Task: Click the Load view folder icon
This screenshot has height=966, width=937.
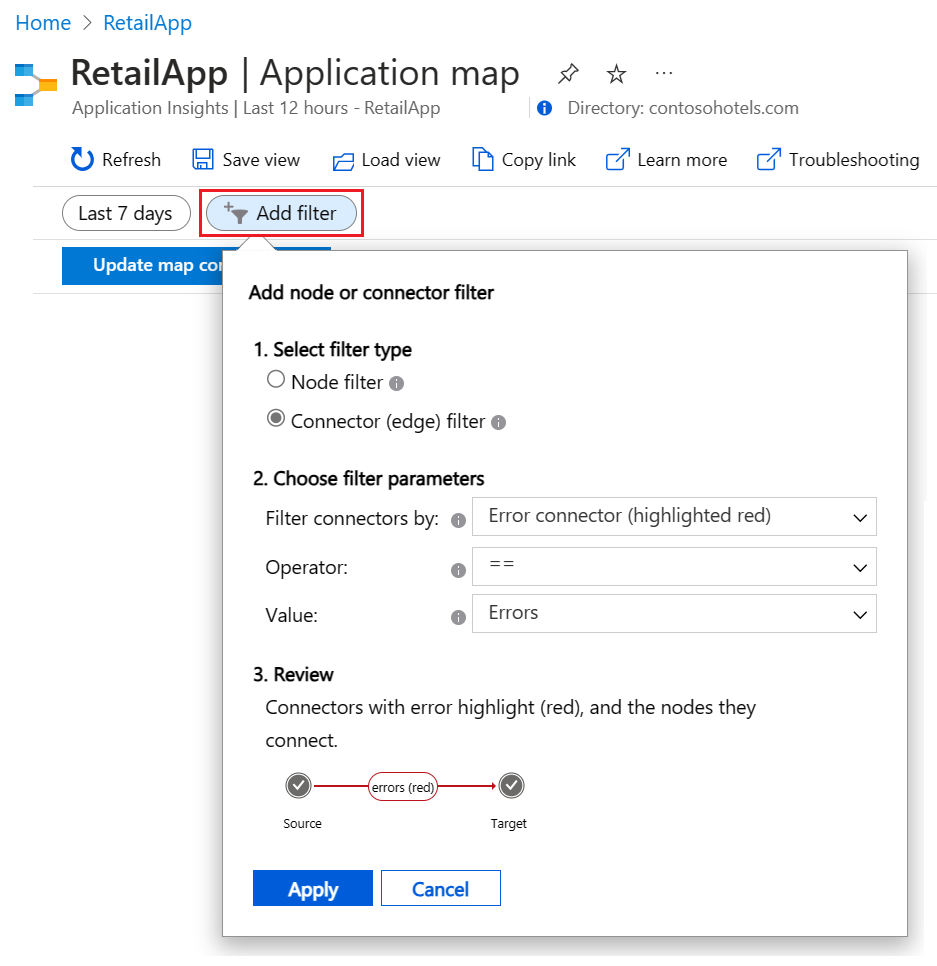Action: pos(343,161)
